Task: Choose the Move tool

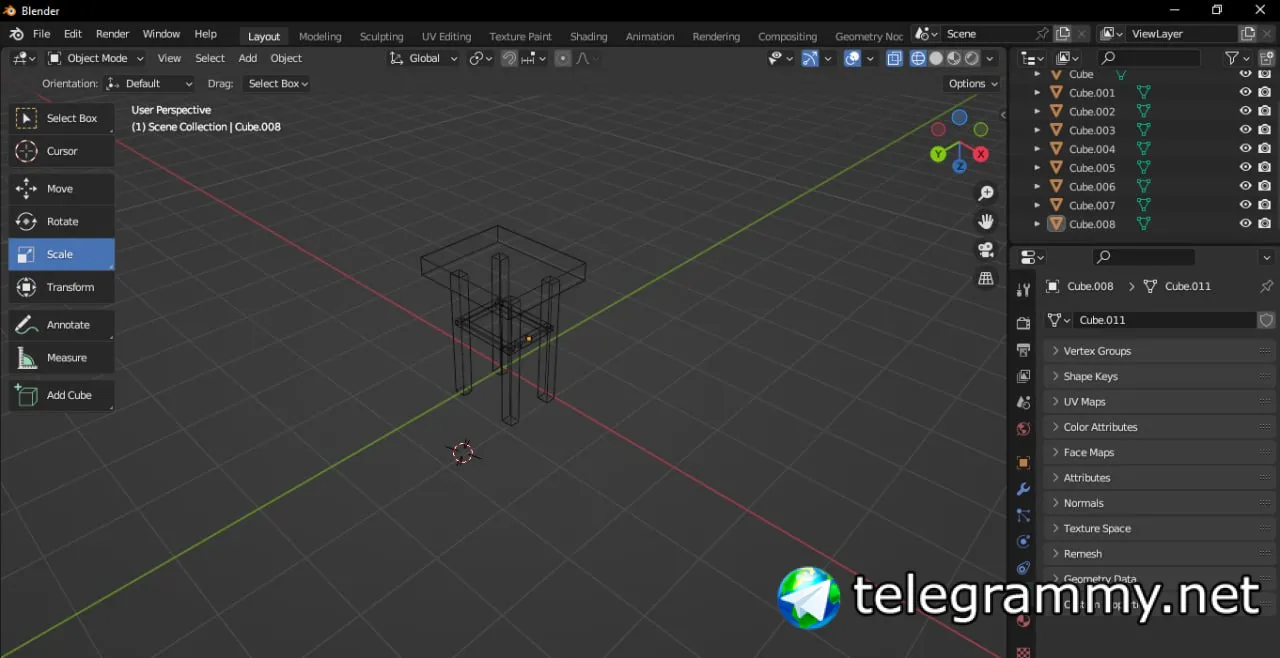Action: [61, 189]
